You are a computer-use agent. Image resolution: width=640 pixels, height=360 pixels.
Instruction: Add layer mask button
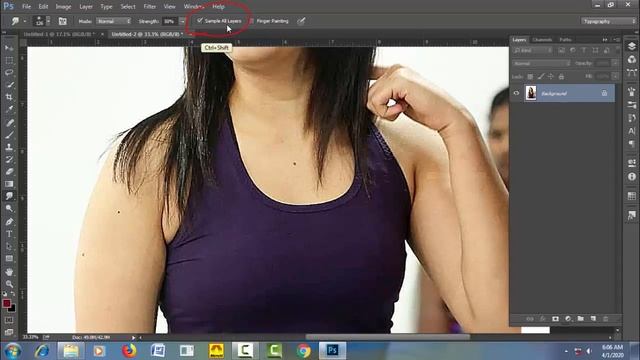[555, 318]
